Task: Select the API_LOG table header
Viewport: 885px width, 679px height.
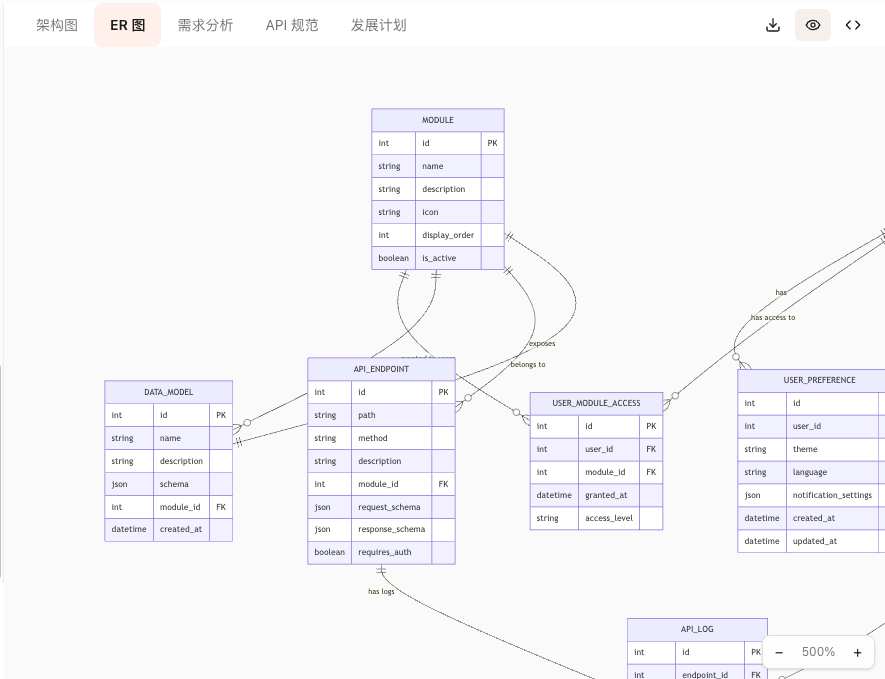Action: click(x=697, y=629)
